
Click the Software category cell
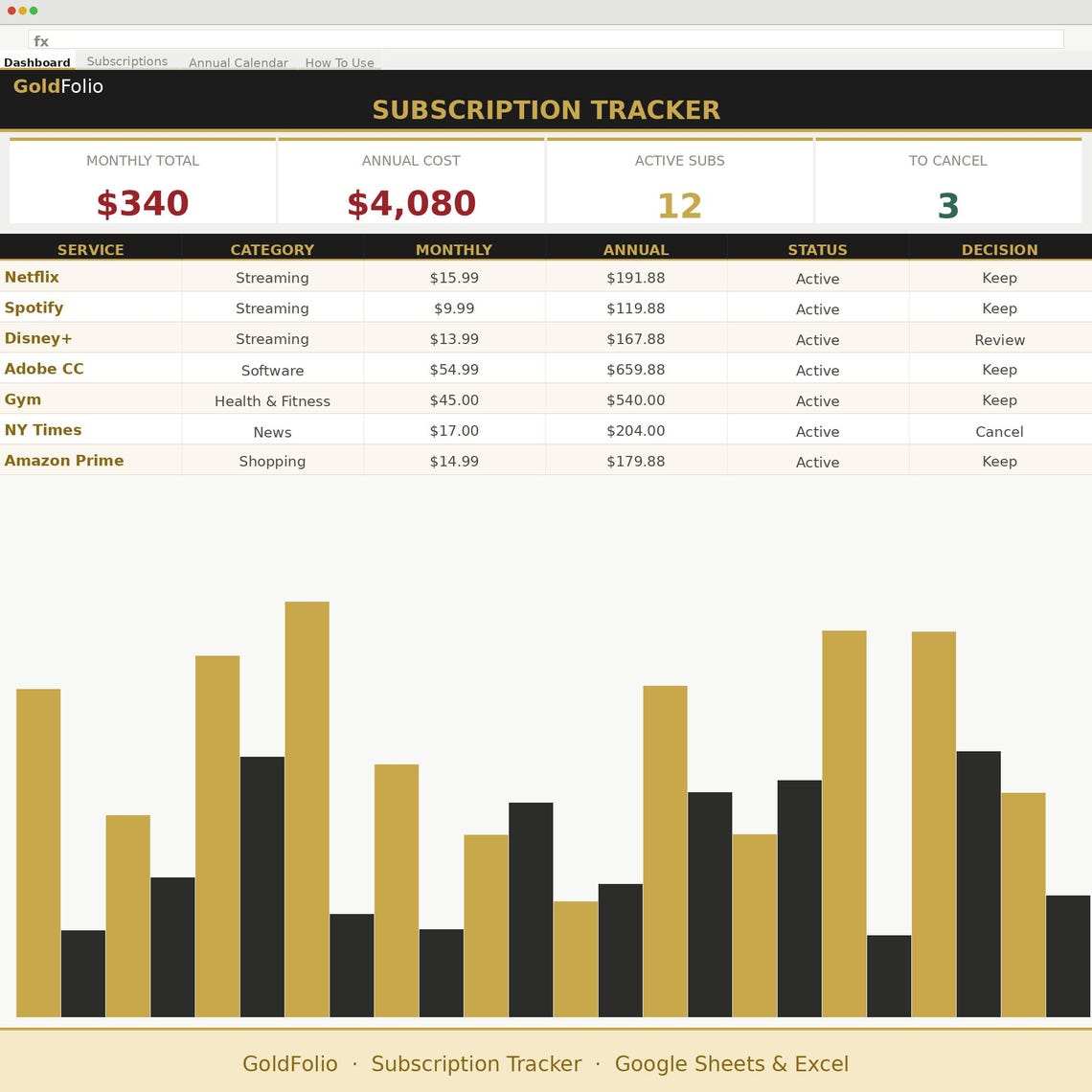(x=272, y=370)
